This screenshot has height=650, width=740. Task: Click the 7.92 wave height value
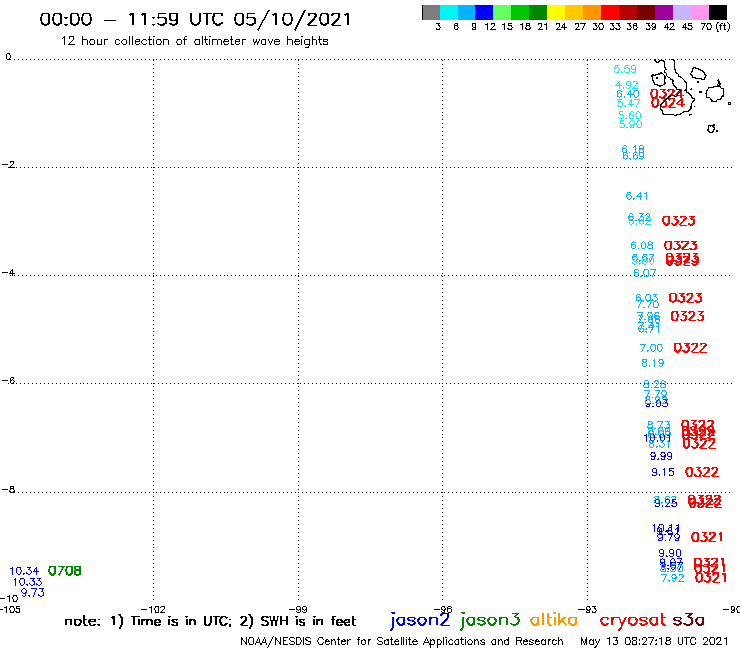pyautogui.click(x=673, y=578)
